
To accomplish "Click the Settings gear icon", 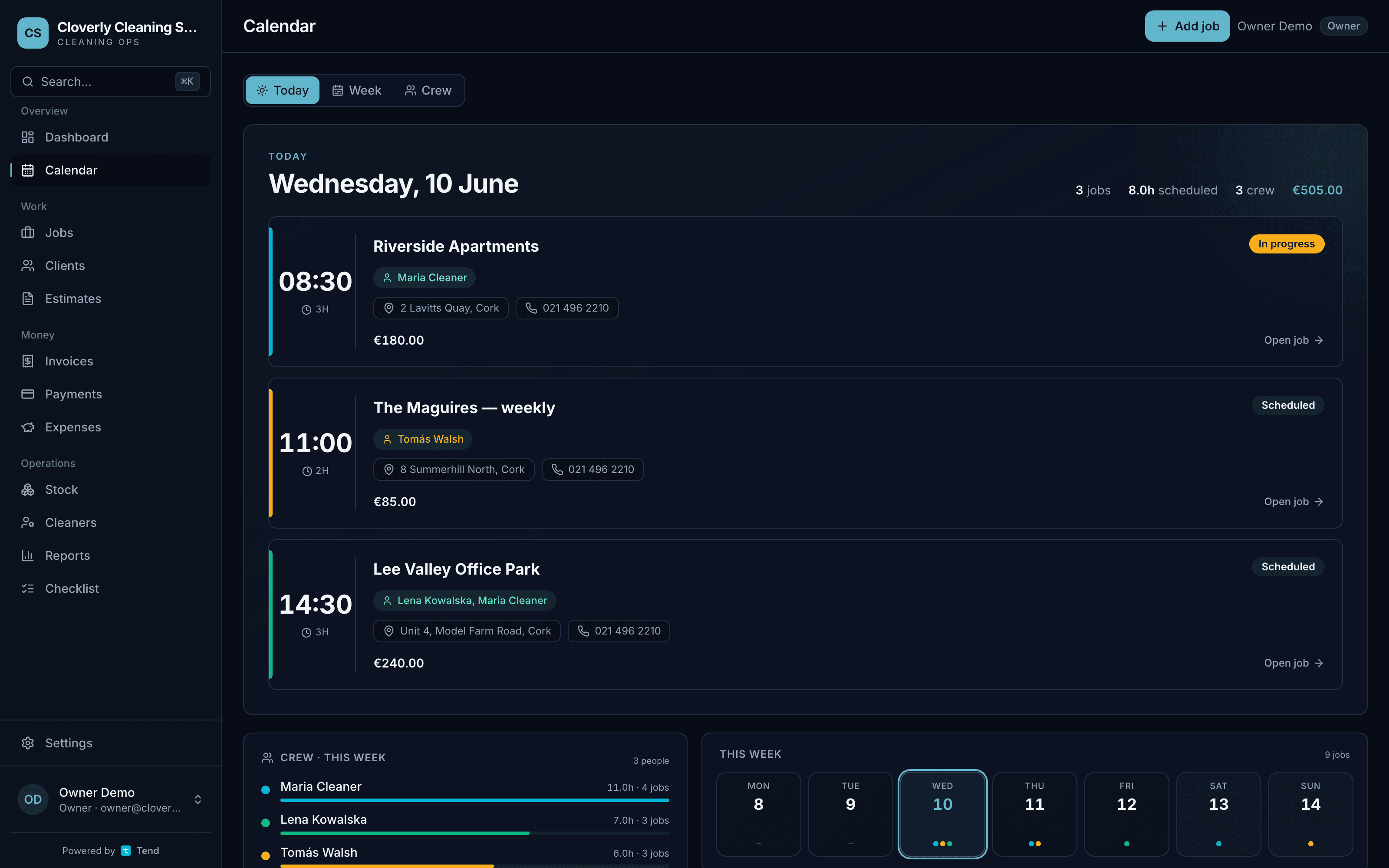I will [x=27, y=743].
